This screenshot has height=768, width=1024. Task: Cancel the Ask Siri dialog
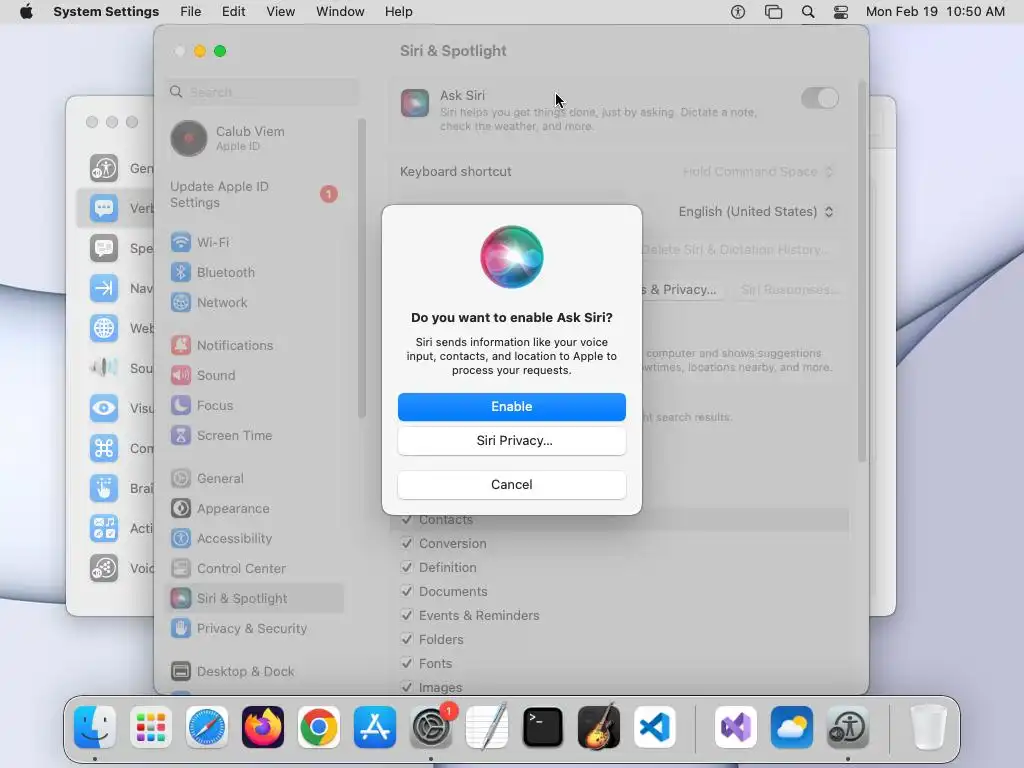(511, 485)
